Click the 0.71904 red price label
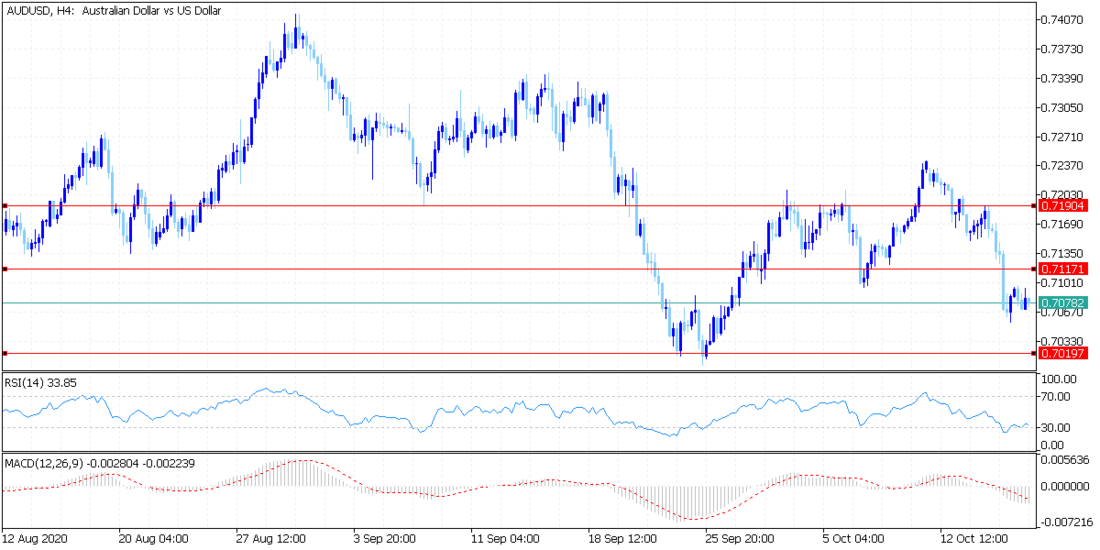This screenshot has height=550, width=1100. (1064, 206)
